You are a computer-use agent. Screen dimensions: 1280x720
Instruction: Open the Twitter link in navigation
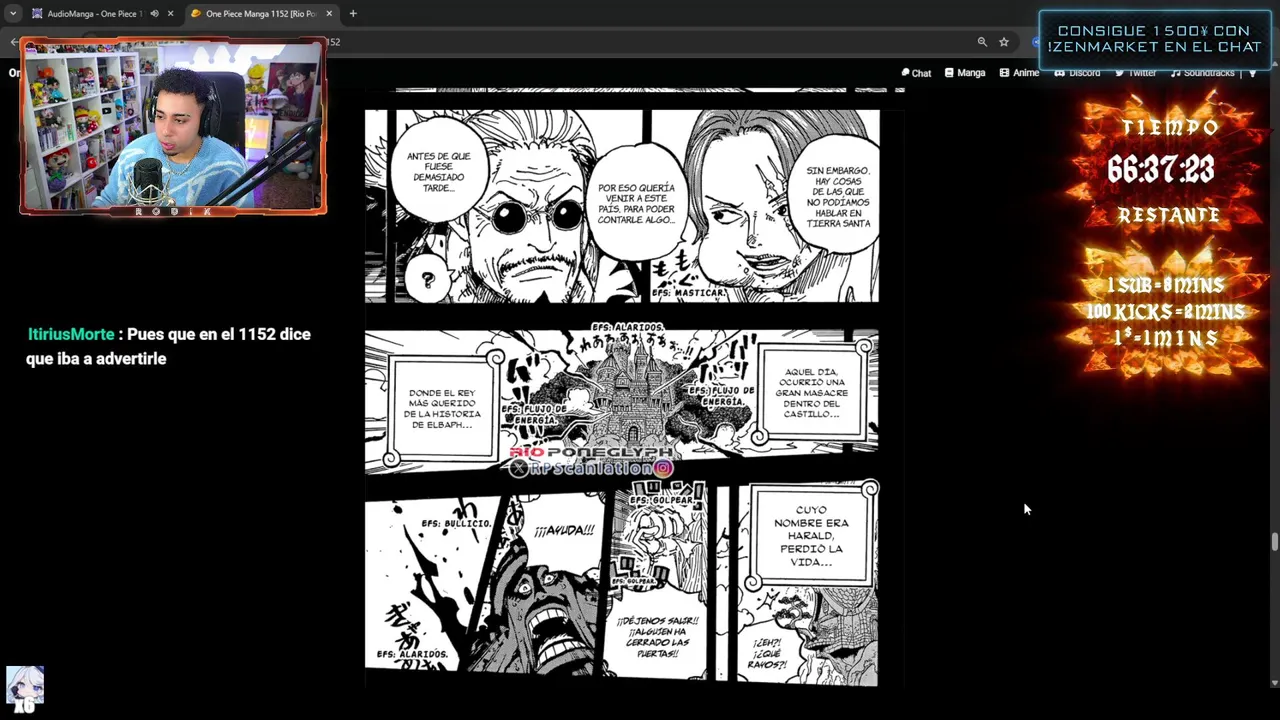[1136, 73]
